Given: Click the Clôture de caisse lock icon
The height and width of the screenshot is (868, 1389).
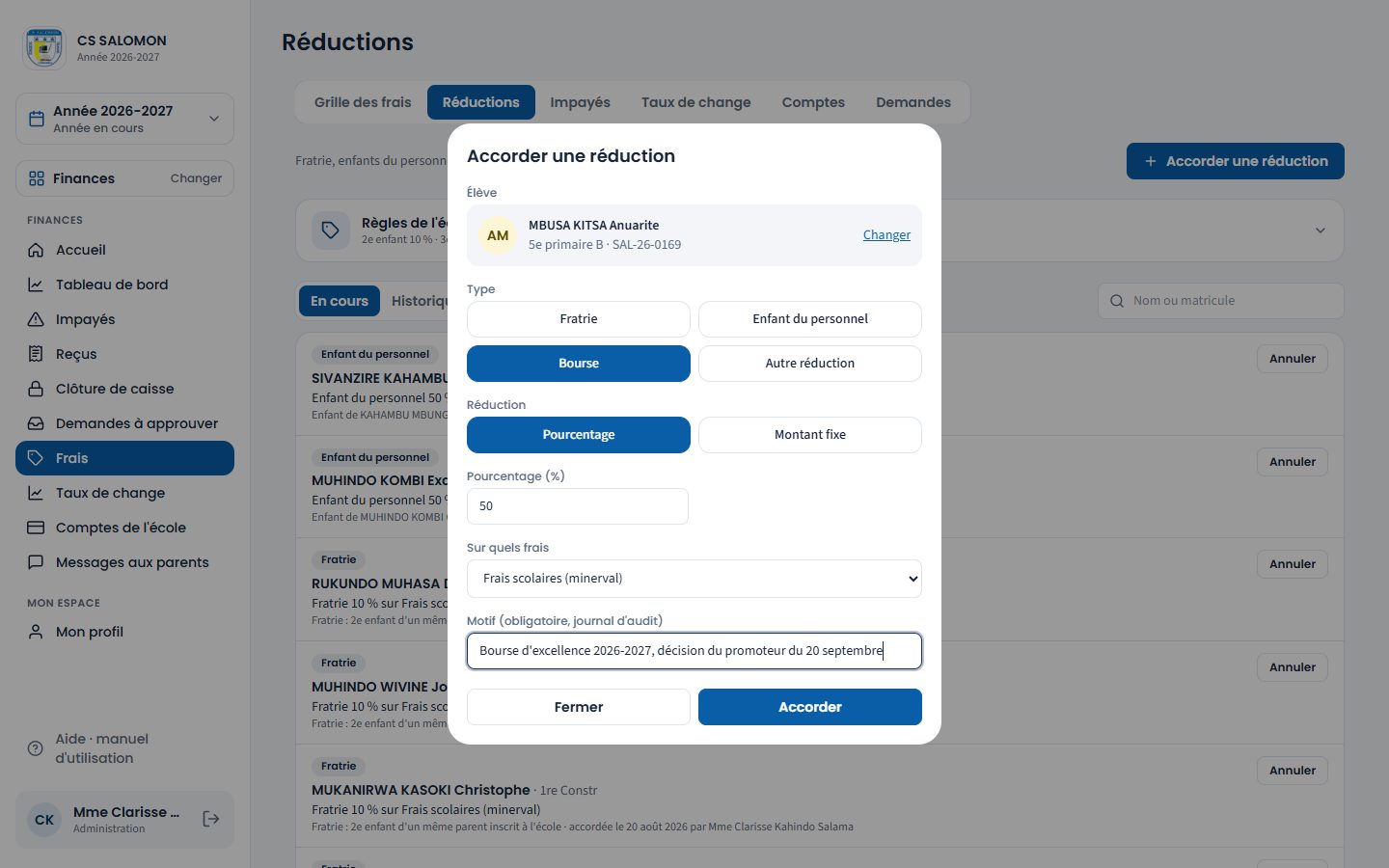Looking at the screenshot, I should [x=36, y=389].
